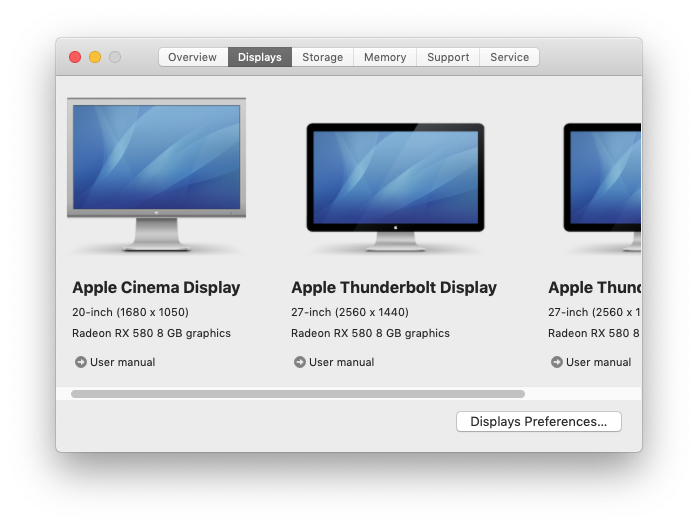The height and width of the screenshot is (526, 698).
Task: Click the Apple Cinema Display monitor image
Action: coord(156,174)
